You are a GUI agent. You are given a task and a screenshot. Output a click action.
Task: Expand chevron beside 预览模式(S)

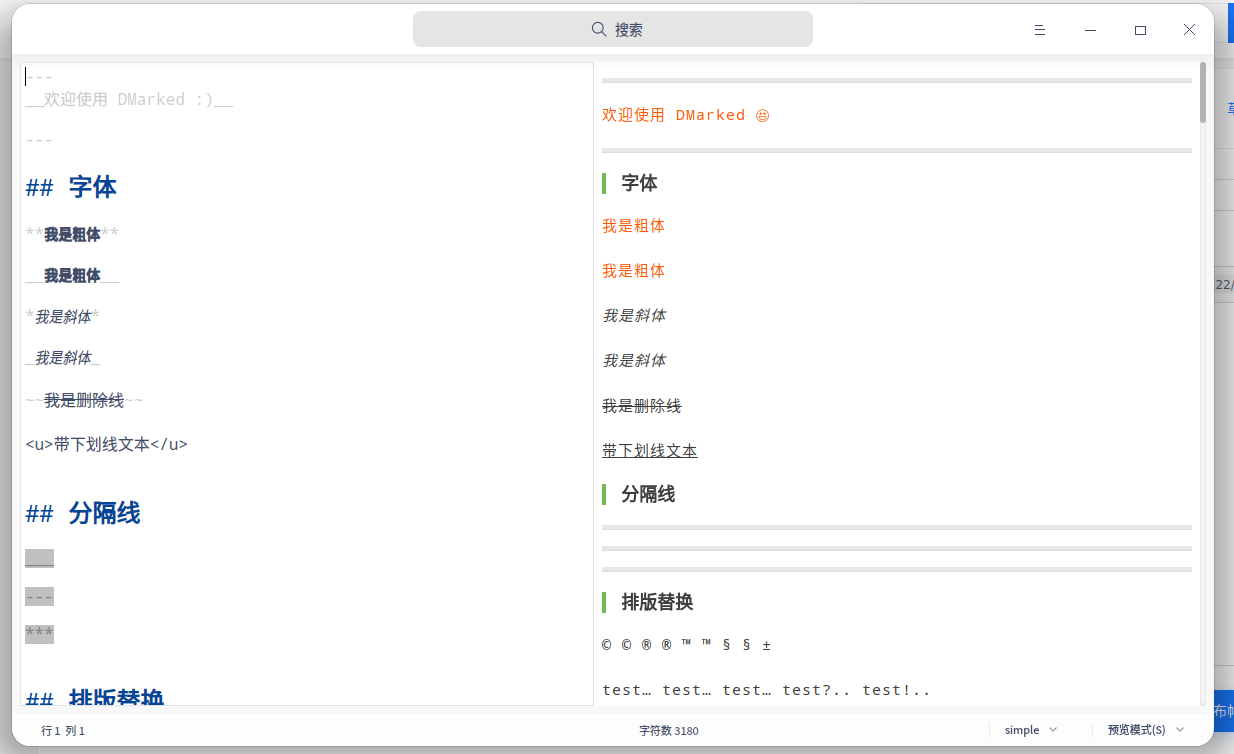tap(1180, 730)
